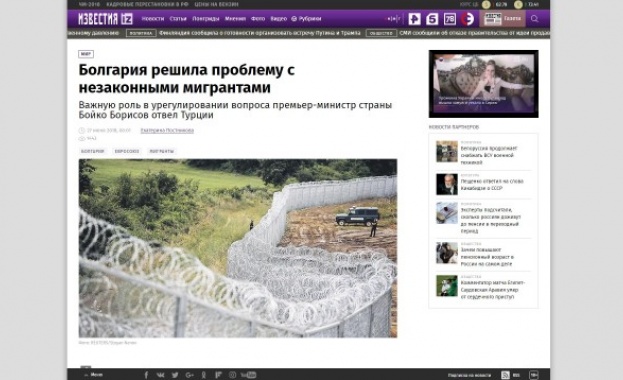Image resolution: width=623 pixels, height=380 pixels.
Task: Open YouTube icon in footer bar
Action: pos(248,375)
